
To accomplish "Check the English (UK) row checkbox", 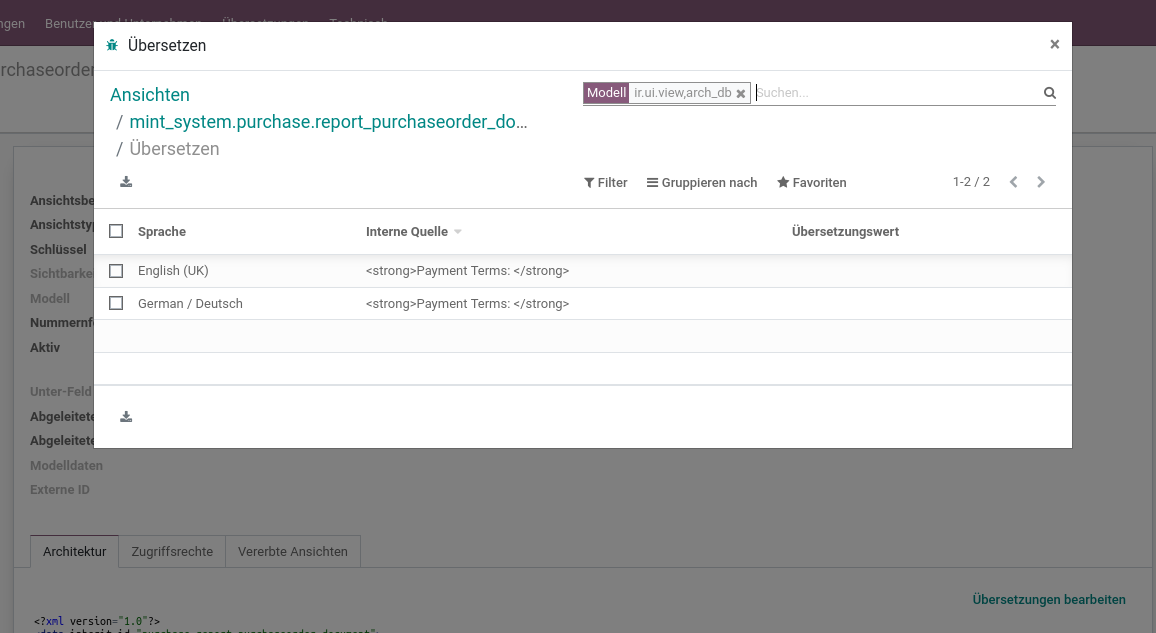I will pos(116,271).
